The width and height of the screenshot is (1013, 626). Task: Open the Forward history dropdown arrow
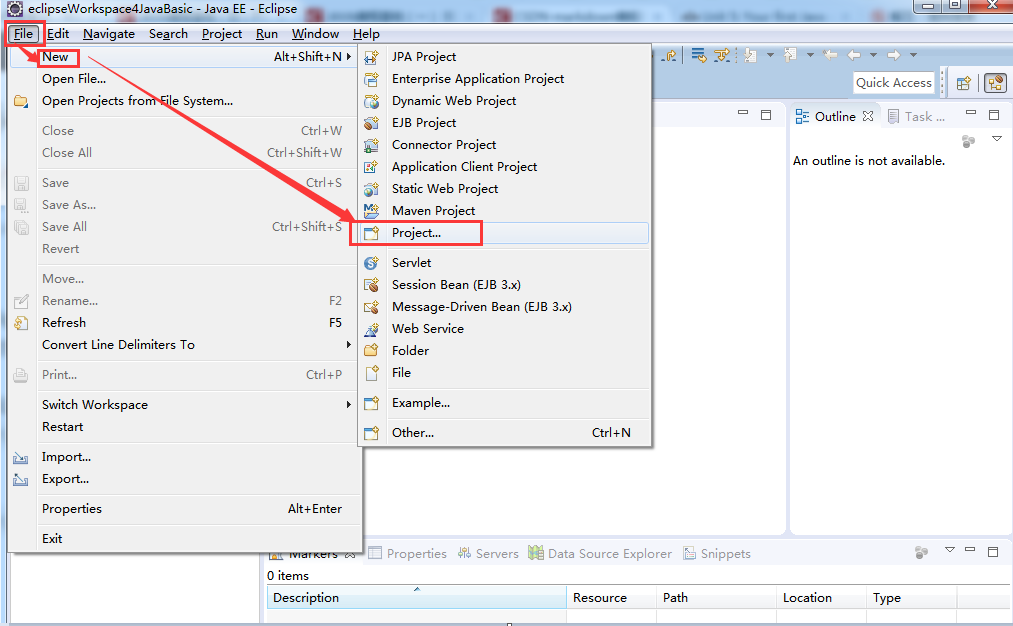click(x=914, y=56)
